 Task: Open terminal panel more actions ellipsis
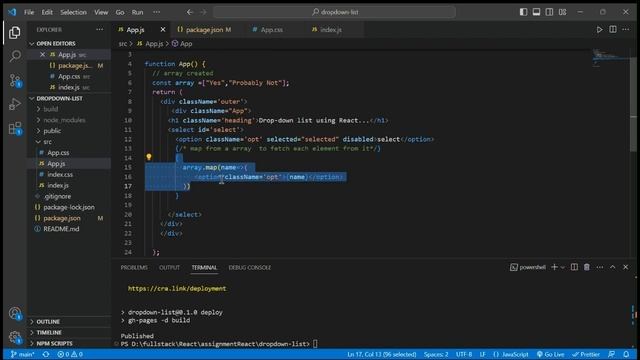(600, 267)
